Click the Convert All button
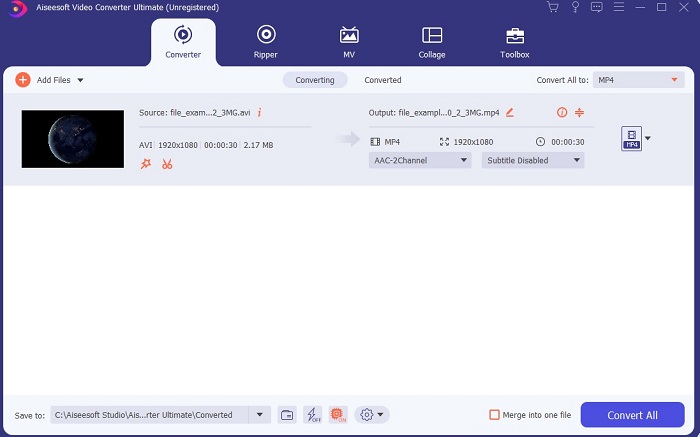Screen dimensions: 700x437 tap(632, 415)
